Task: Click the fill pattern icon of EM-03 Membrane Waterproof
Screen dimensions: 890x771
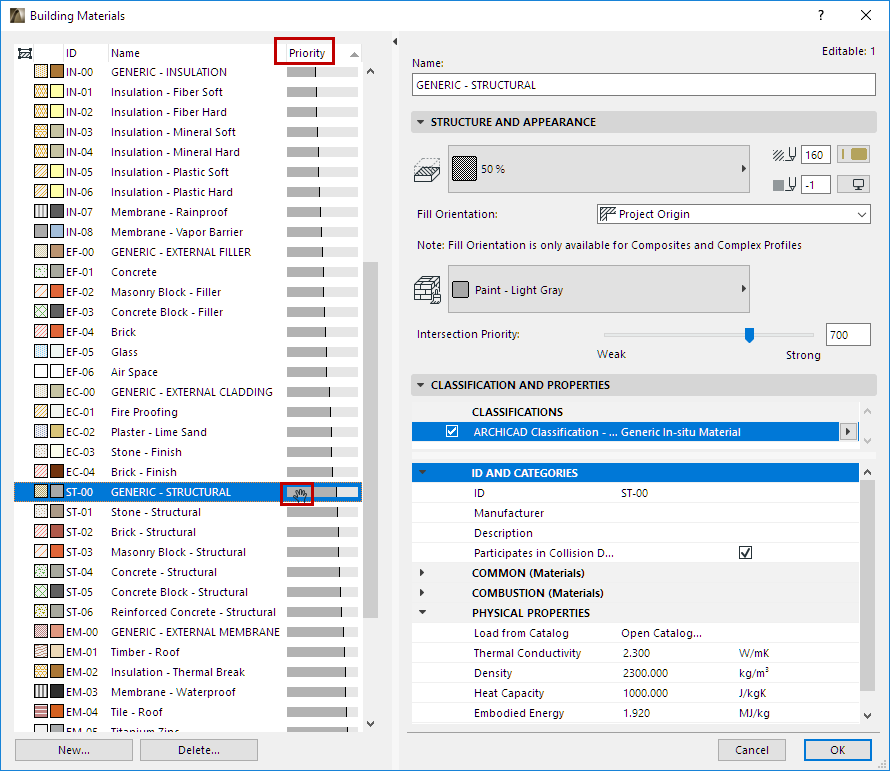Action: tap(41, 691)
